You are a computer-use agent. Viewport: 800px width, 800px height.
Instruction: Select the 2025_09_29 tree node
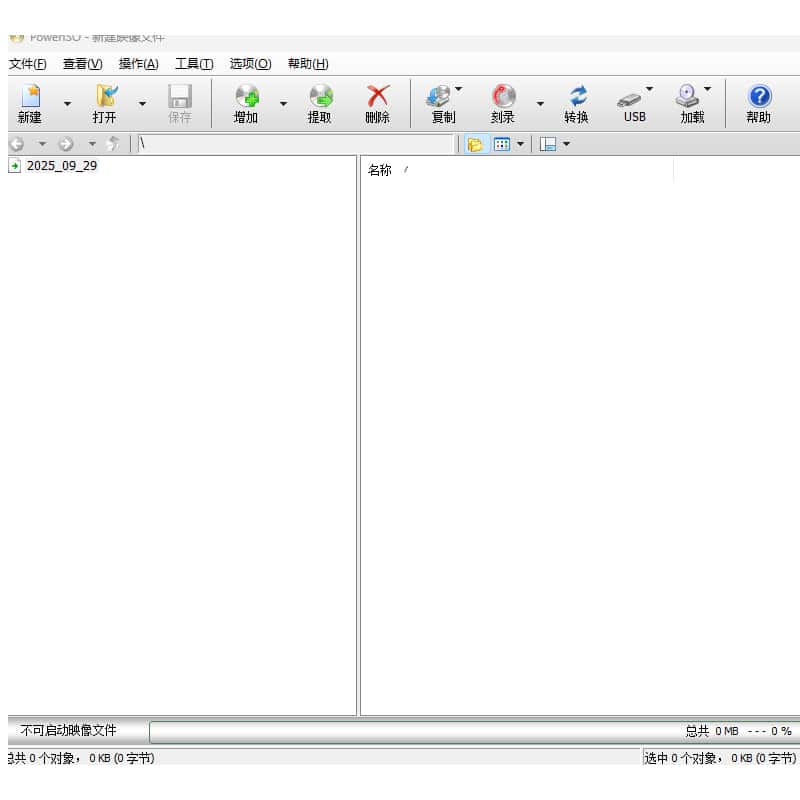click(x=62, y=166)
